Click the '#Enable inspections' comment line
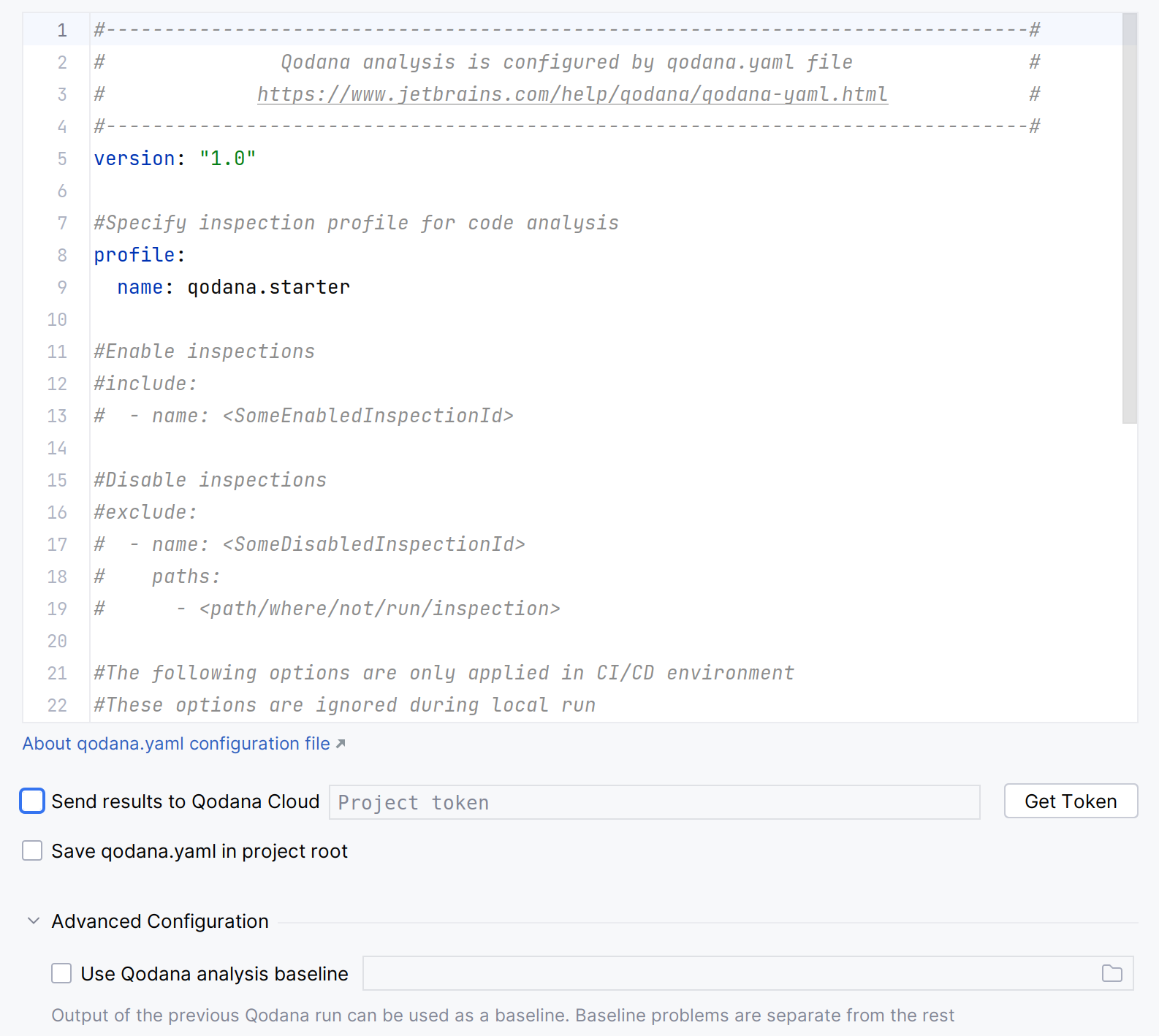 point(205,351)
